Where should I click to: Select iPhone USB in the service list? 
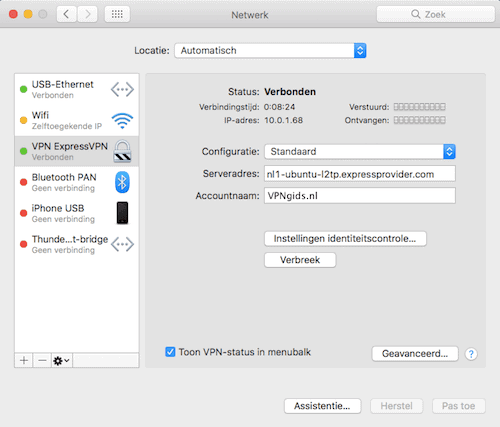(x=77, y=213)
